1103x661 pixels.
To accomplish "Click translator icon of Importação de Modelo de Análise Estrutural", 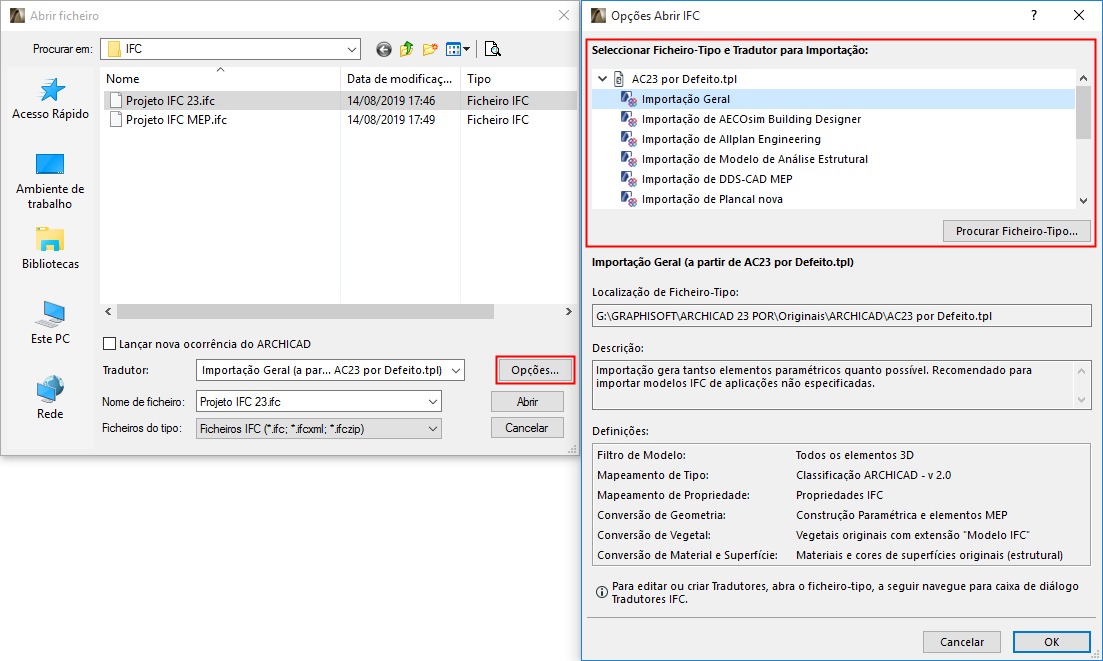I will (x=629, y=159).
